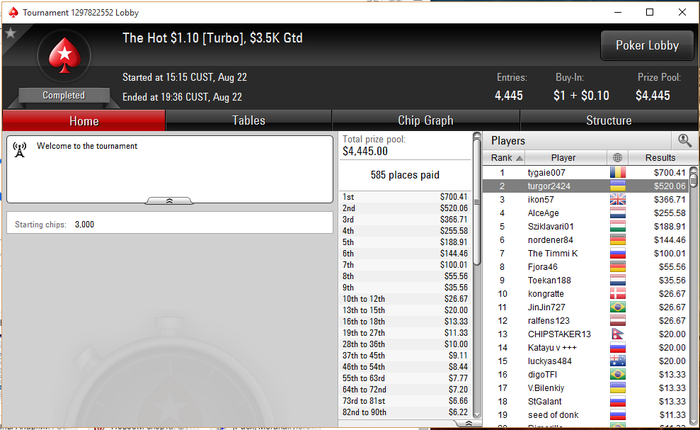This screenshot has height=430, width=700.
Task: Sort by the Results column header
Action: pos(660,158)
